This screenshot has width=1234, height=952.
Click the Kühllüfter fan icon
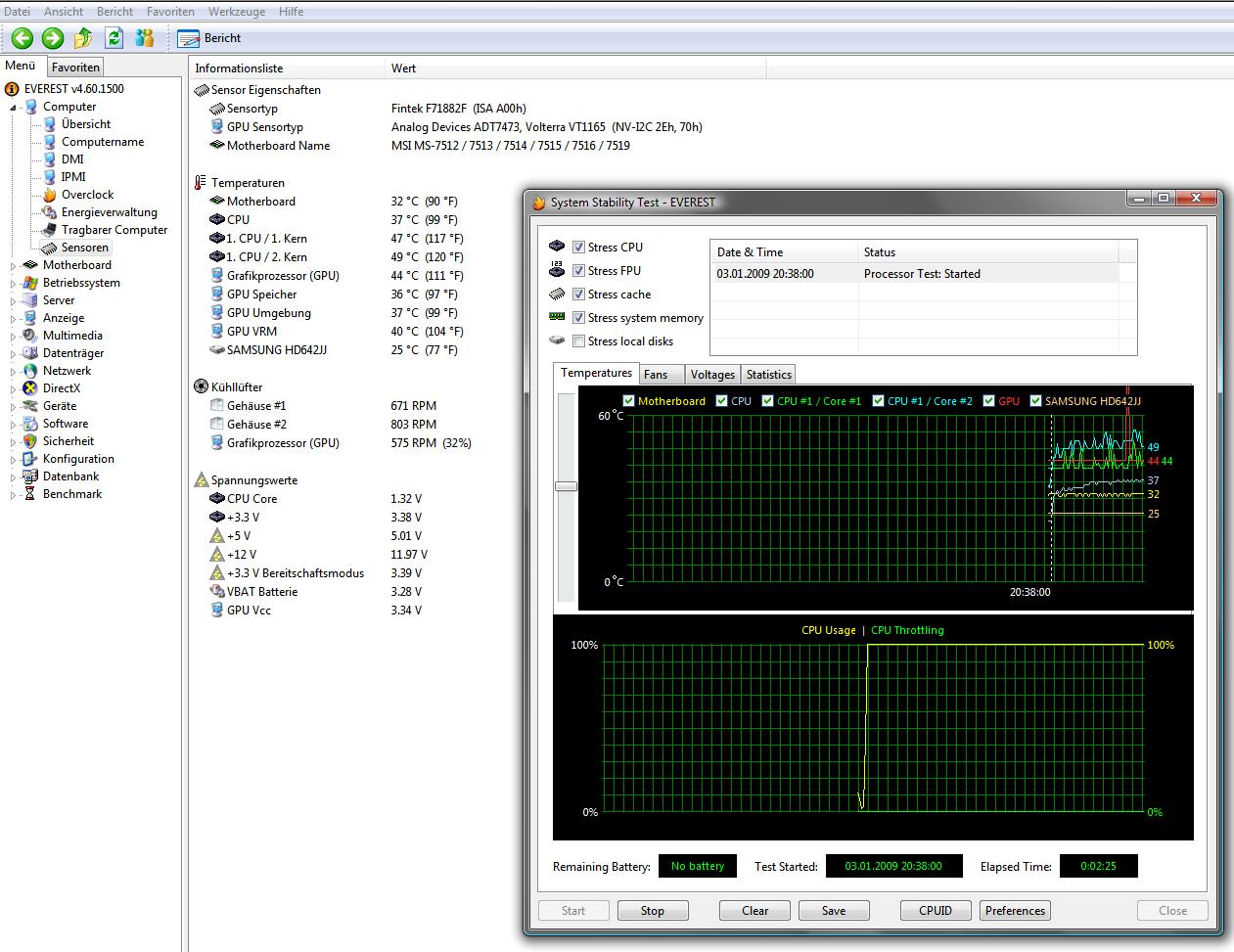click(x=201, y=387)
